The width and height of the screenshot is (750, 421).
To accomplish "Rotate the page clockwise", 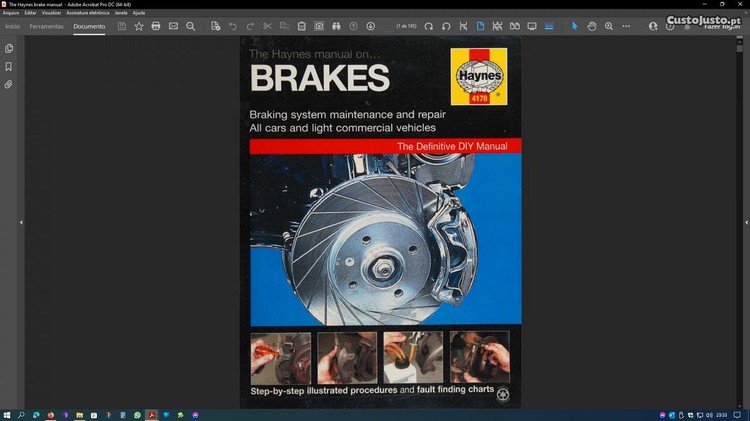I will pyautogui.click(x=429, y=26).
